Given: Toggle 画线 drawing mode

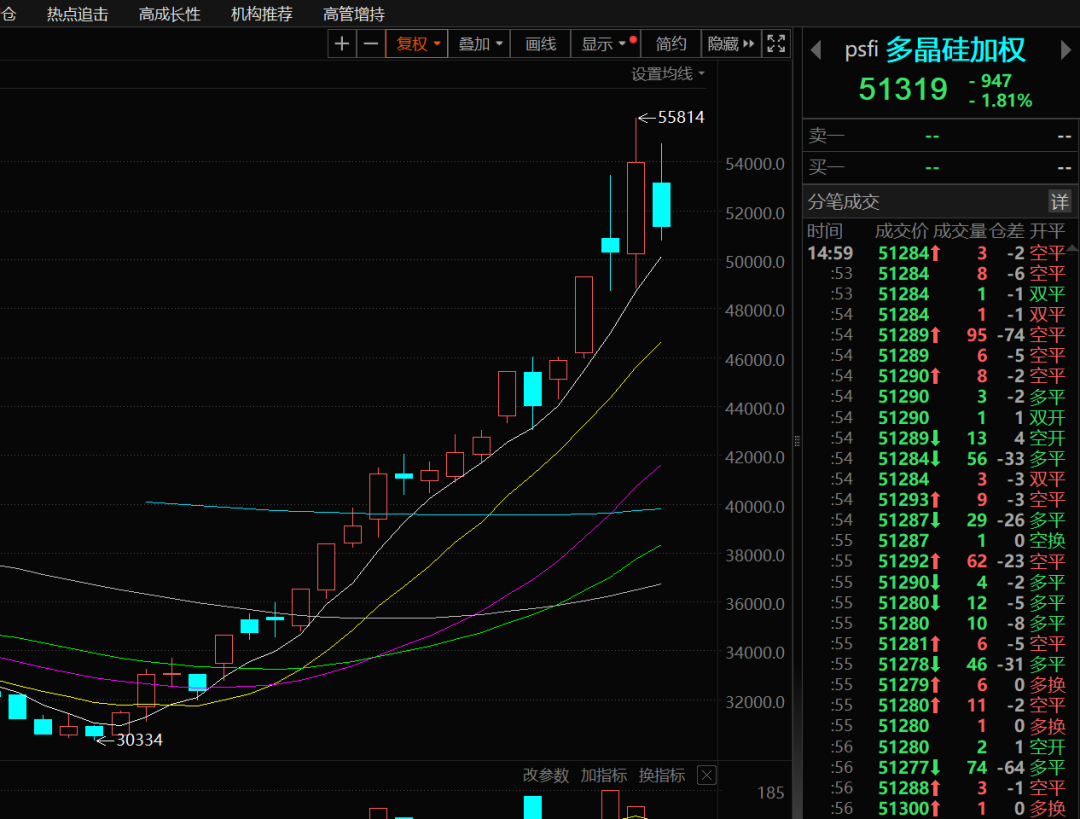Looking at the screenshot, I should pyautogui.click(x=541, y=44).
